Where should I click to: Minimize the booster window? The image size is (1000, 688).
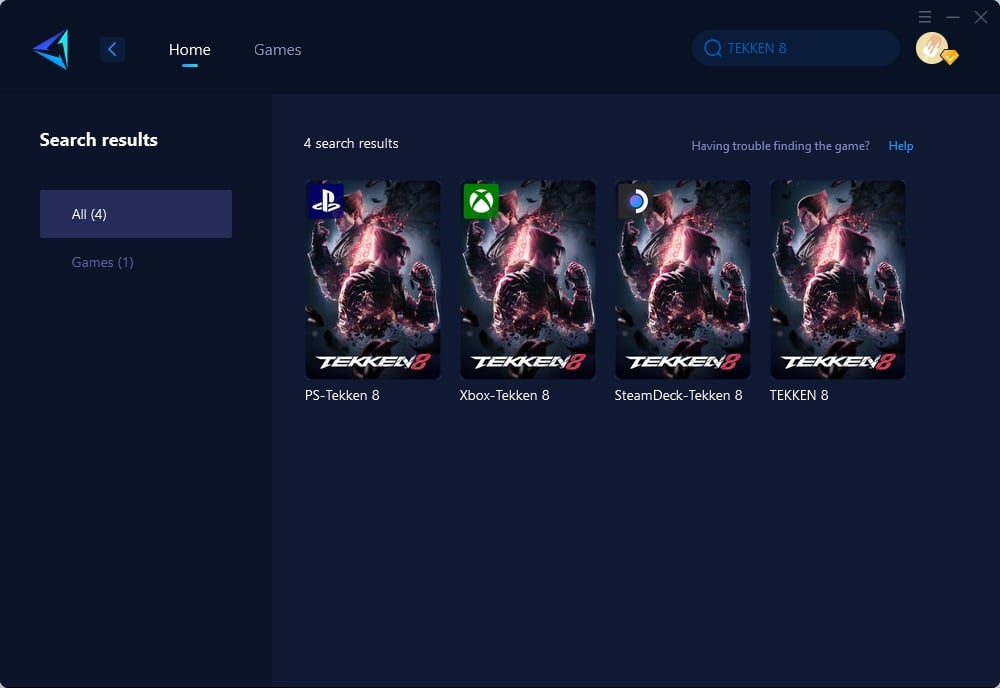pos(953,17)
